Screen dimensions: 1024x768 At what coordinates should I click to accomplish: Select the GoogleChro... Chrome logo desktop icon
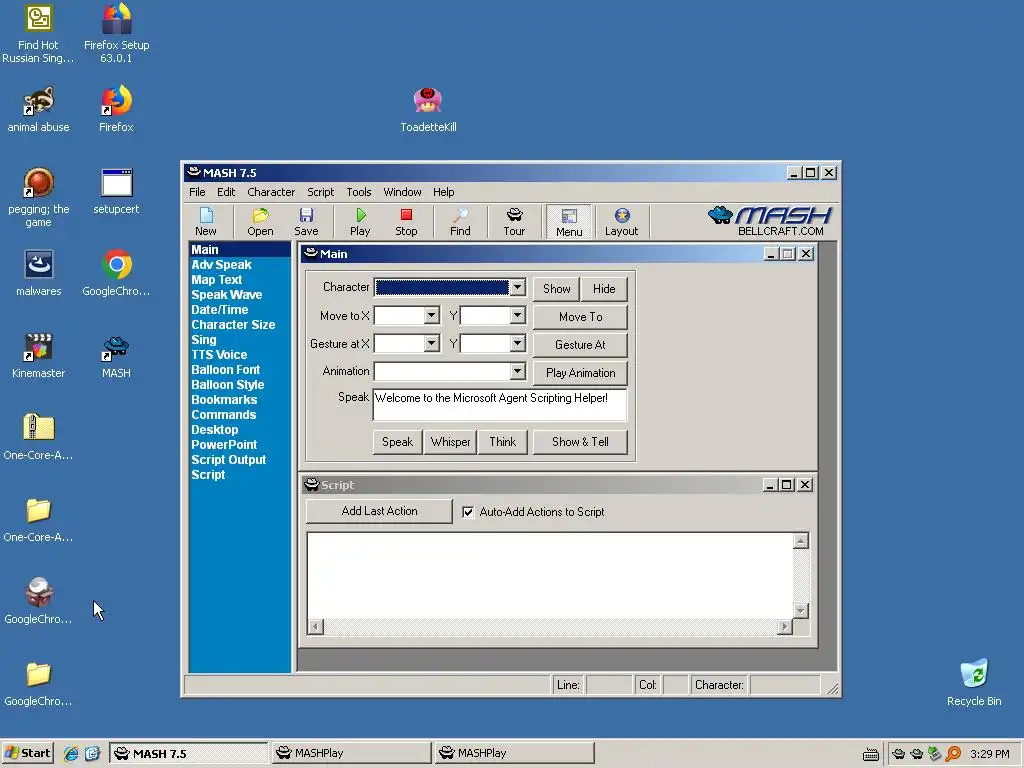tap(116, 273)
